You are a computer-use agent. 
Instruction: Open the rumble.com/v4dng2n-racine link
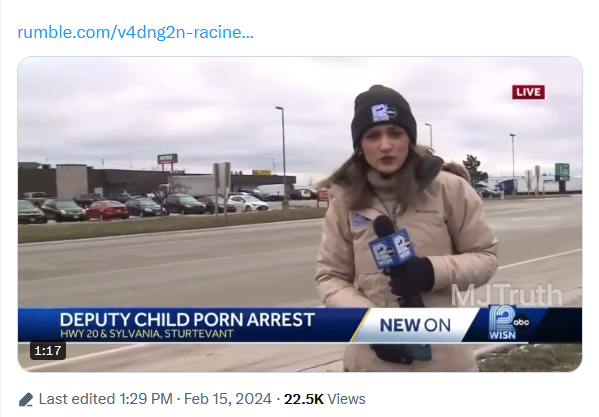(x=135, y=32)
